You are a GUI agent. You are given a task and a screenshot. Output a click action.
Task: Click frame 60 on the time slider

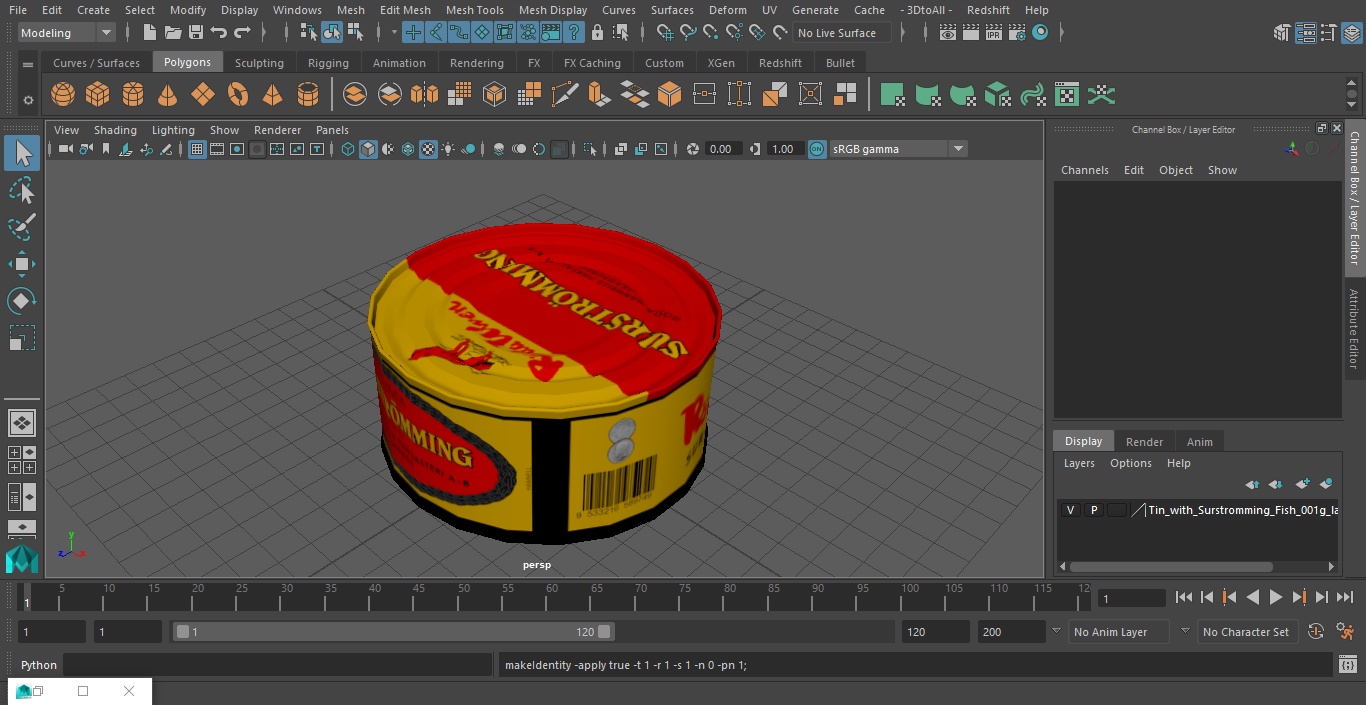[551, 597]
